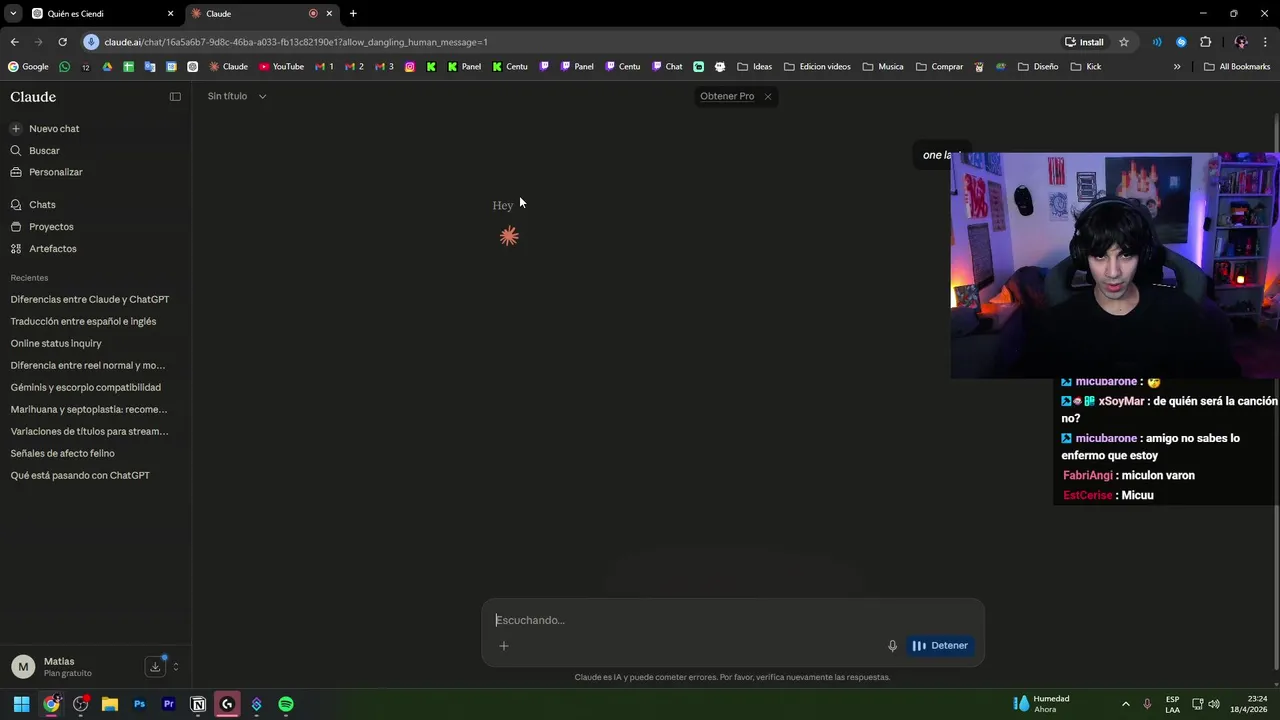The width and height of the screenshot is (1280, 720).
Task: Stop voice listening with Detener
Action: 940,646
